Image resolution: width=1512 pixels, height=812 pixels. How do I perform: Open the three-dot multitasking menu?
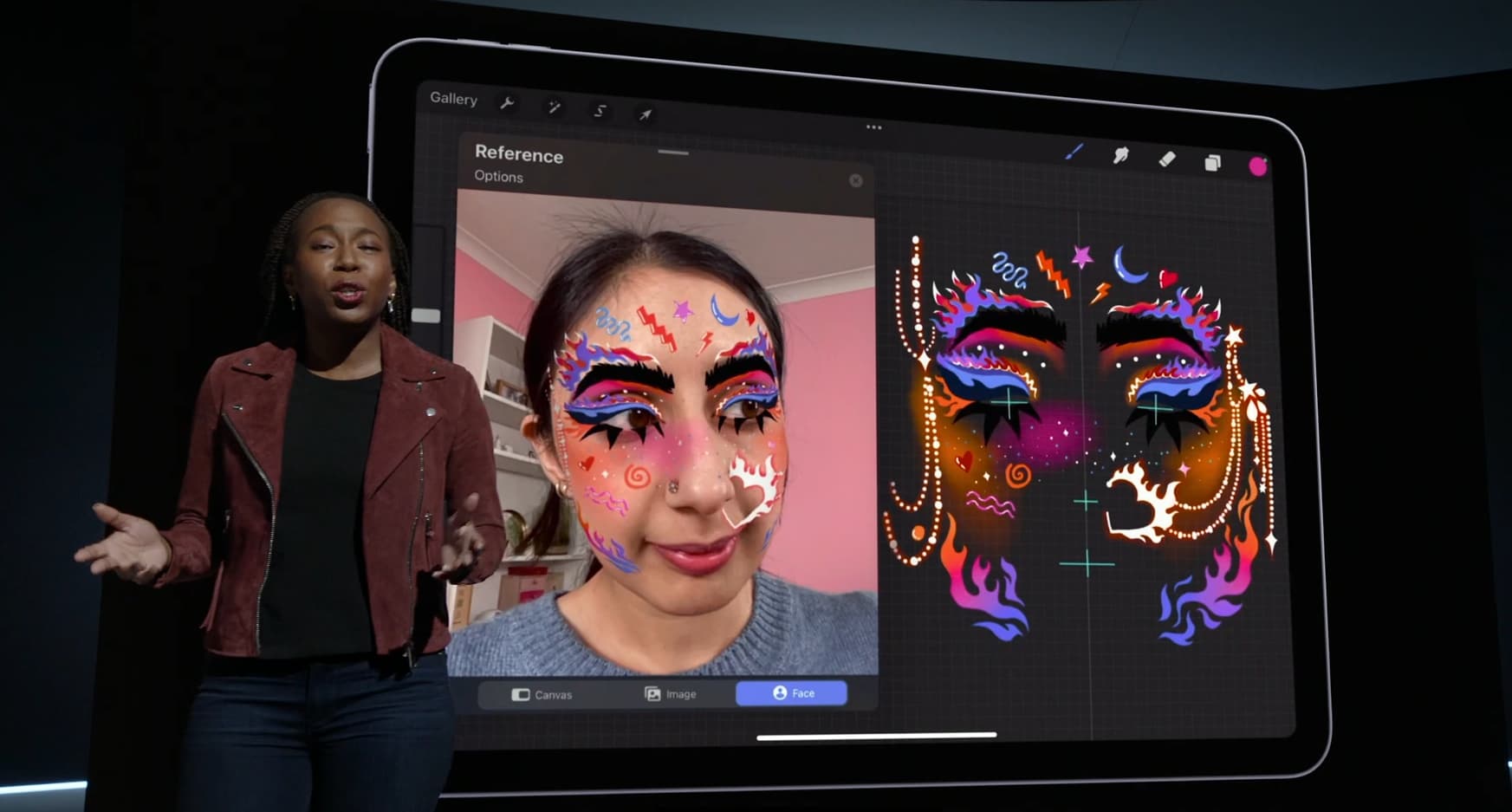(x=873, y=127)
